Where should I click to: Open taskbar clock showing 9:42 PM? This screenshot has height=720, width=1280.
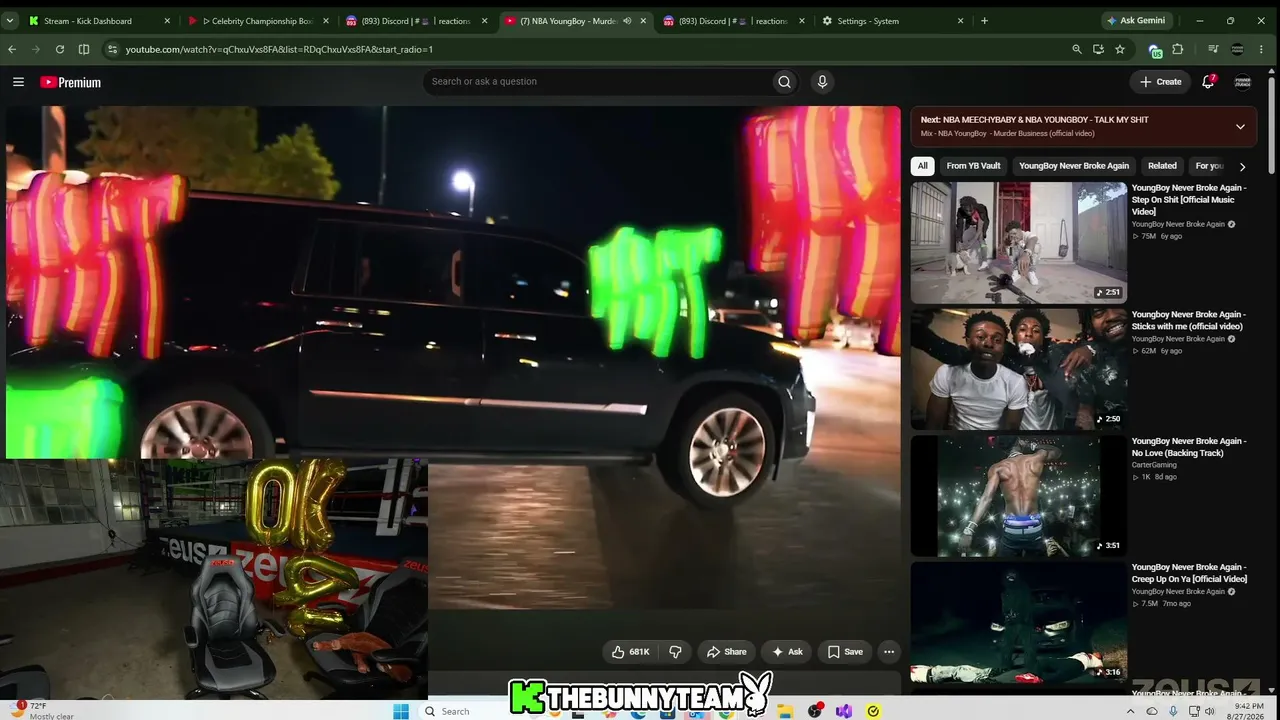(1247, 711)
